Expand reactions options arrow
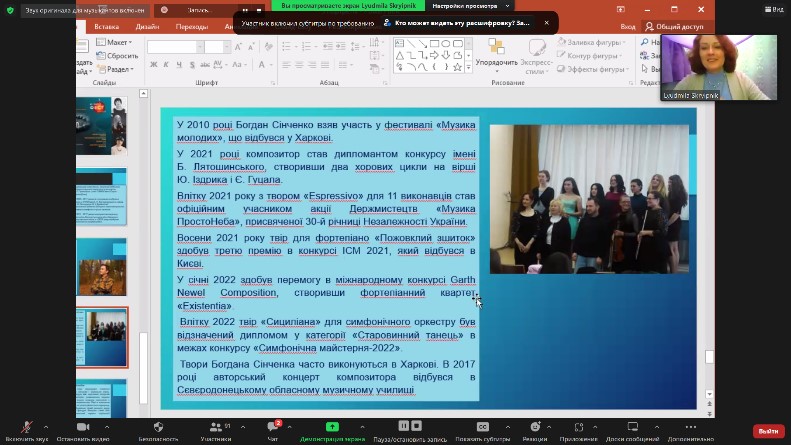 549,427
